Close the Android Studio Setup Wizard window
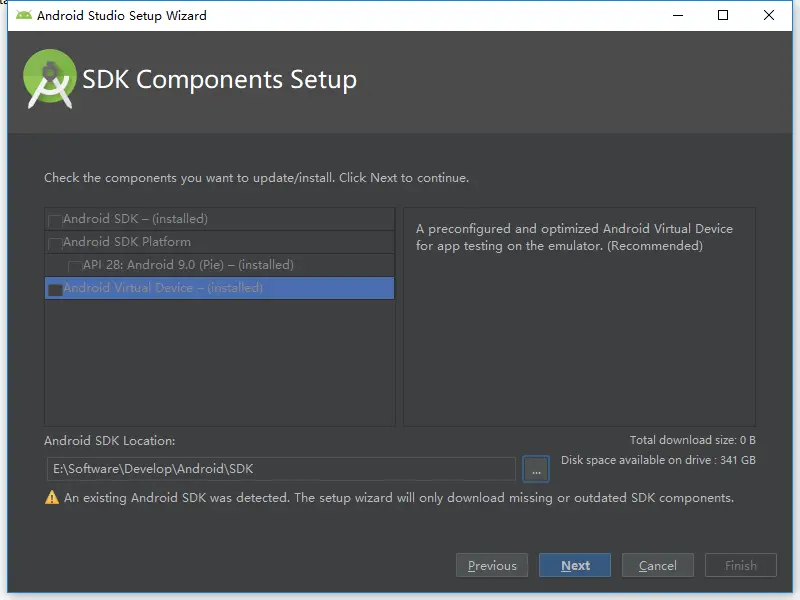Image resolution: width=800 pixels, height=600 pixels. coord(769,15)
